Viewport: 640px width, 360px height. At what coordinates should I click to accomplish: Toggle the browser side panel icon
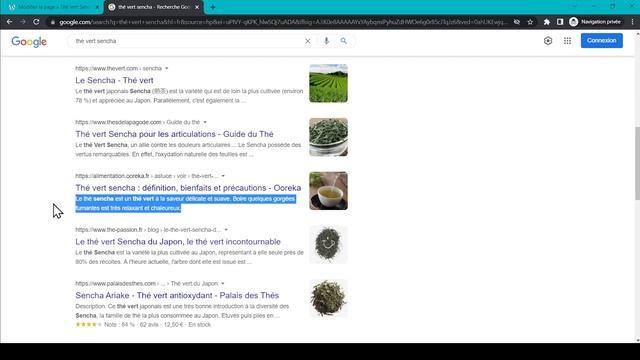pos(560,22)
